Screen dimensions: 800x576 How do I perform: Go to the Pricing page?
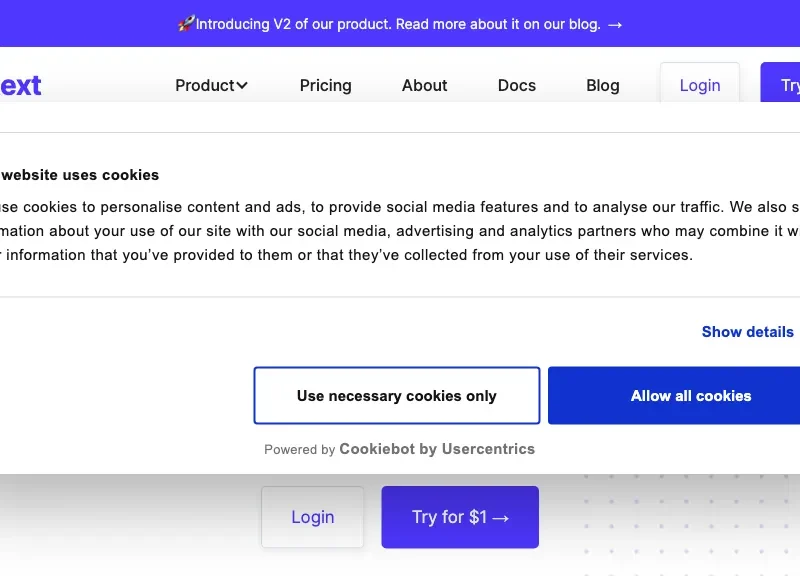326,86
